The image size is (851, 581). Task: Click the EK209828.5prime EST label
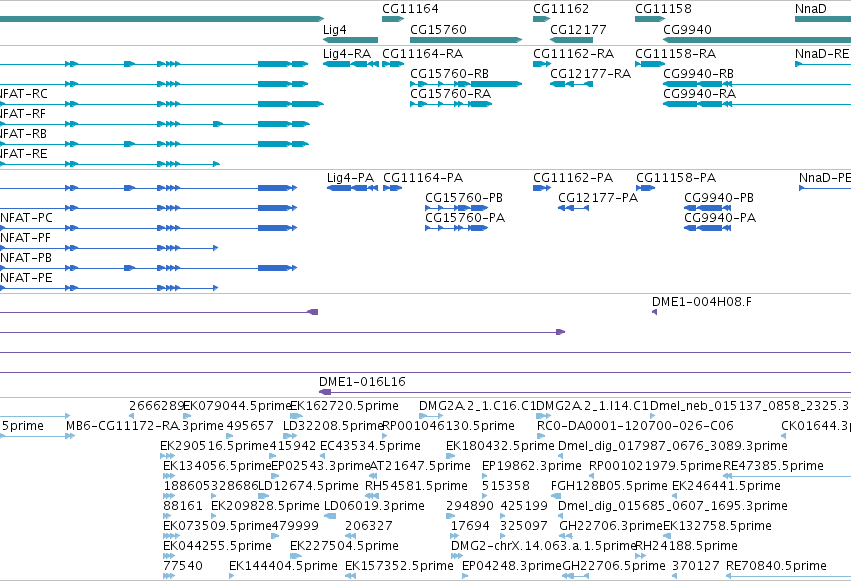[265, 506]
